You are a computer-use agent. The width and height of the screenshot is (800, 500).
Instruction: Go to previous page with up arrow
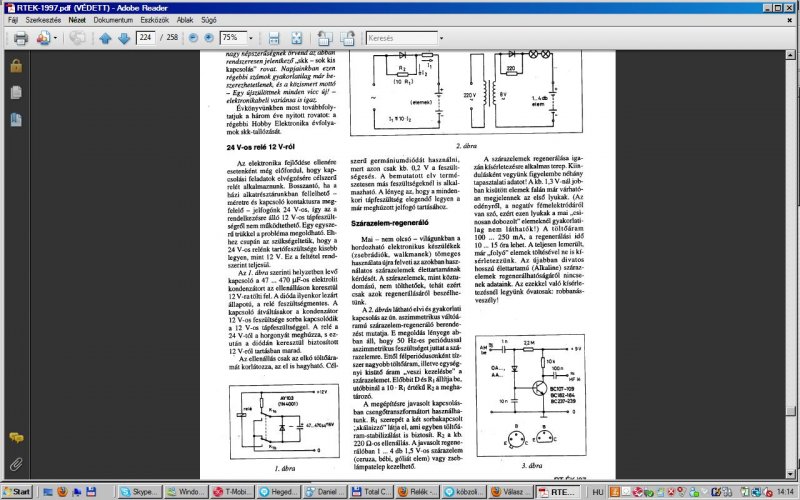click(105, 38)
